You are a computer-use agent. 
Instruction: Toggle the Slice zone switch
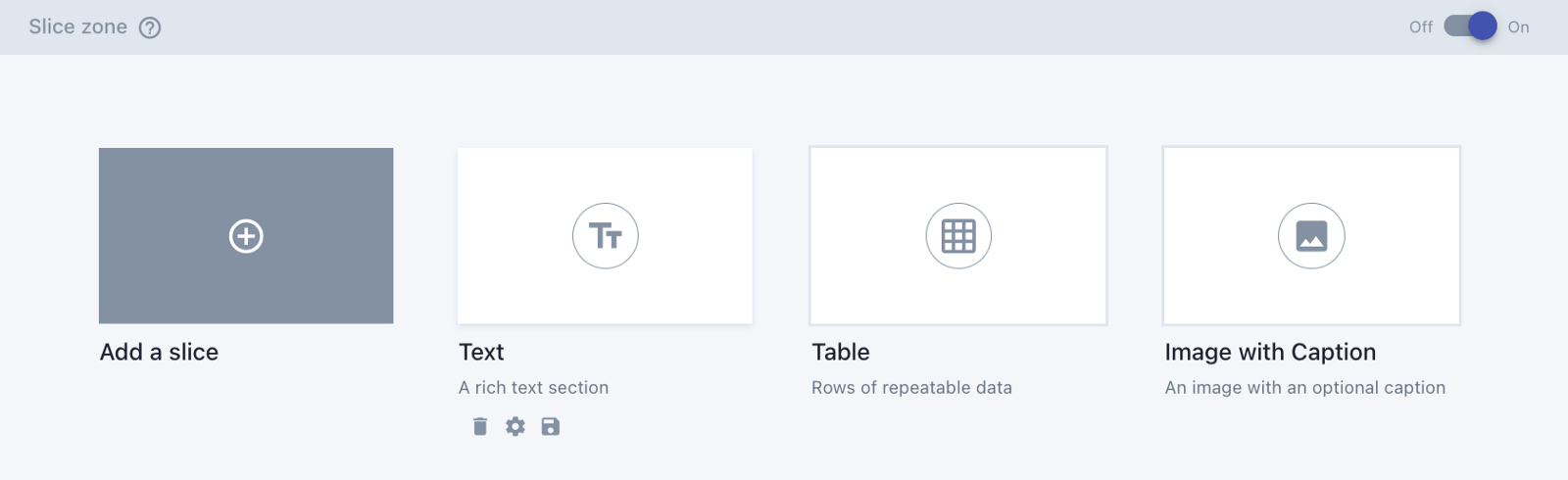1470,26
